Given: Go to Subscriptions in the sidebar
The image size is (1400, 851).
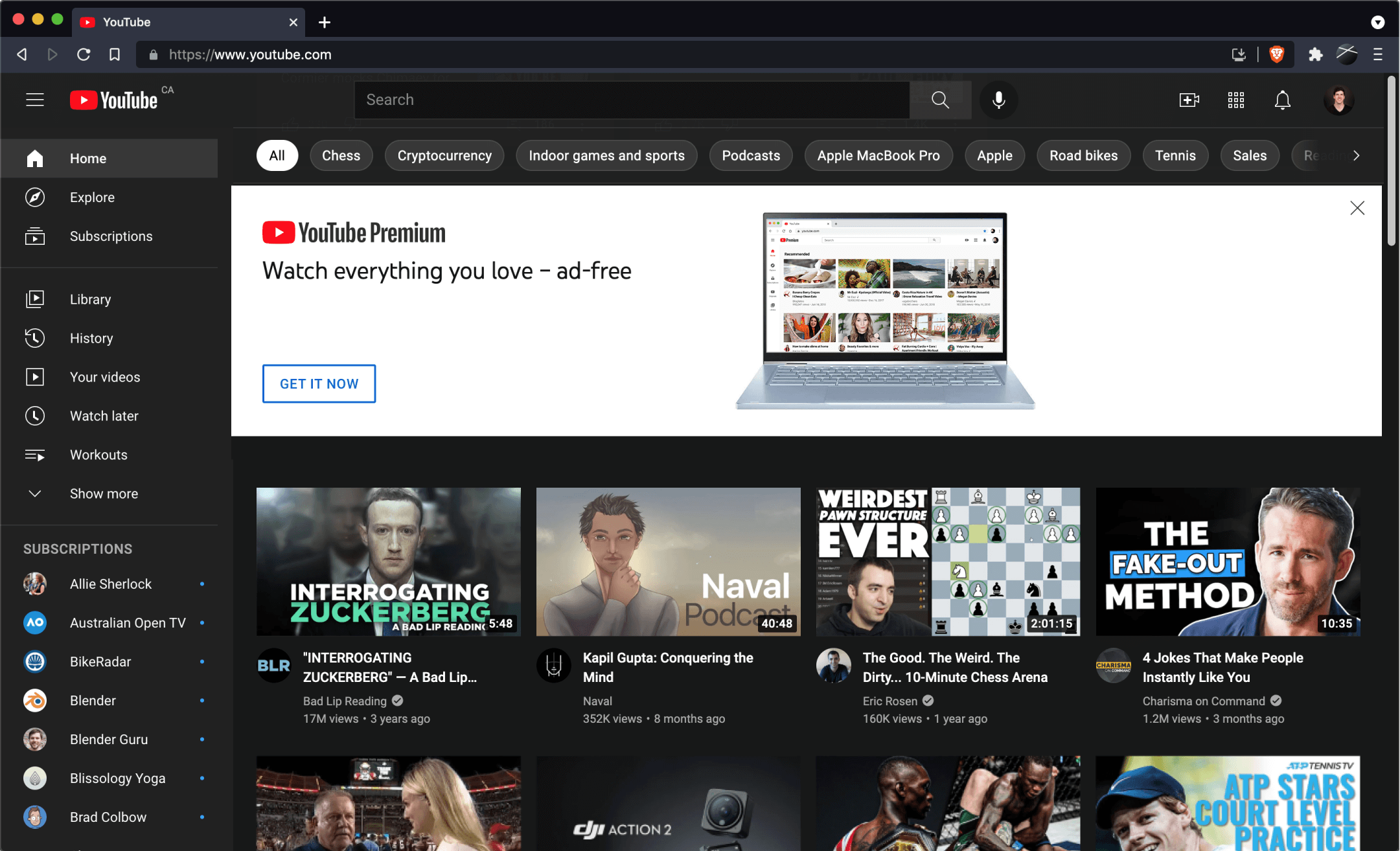Looking at the screenshot, I should (111, 236).
